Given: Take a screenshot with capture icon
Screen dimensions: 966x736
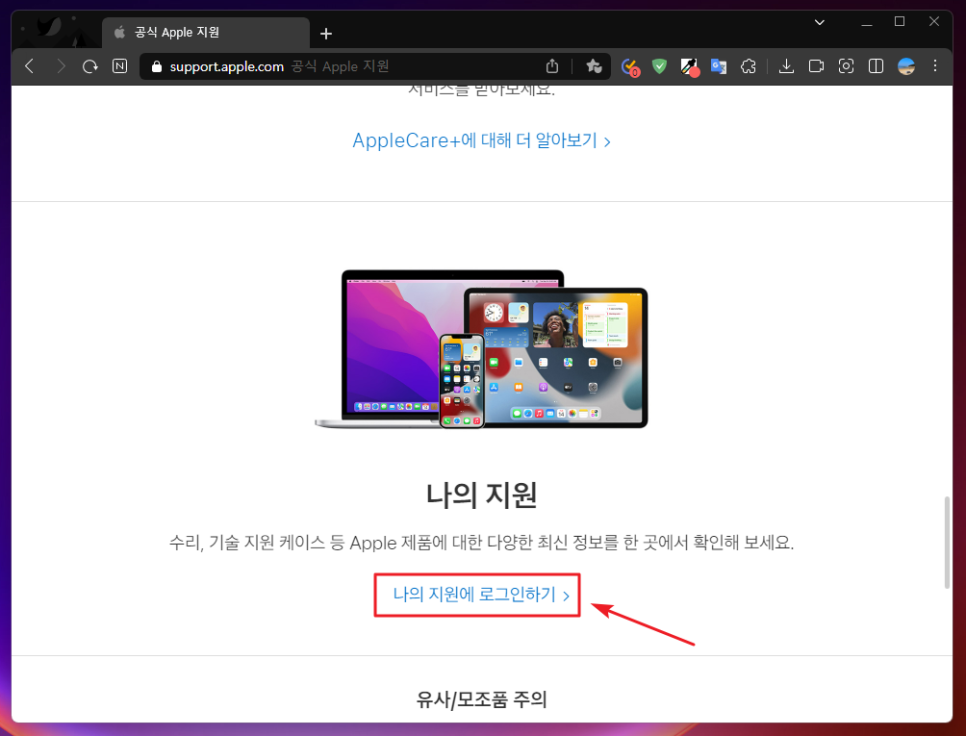Looking at the screenshot, I should tap(846, 66).
